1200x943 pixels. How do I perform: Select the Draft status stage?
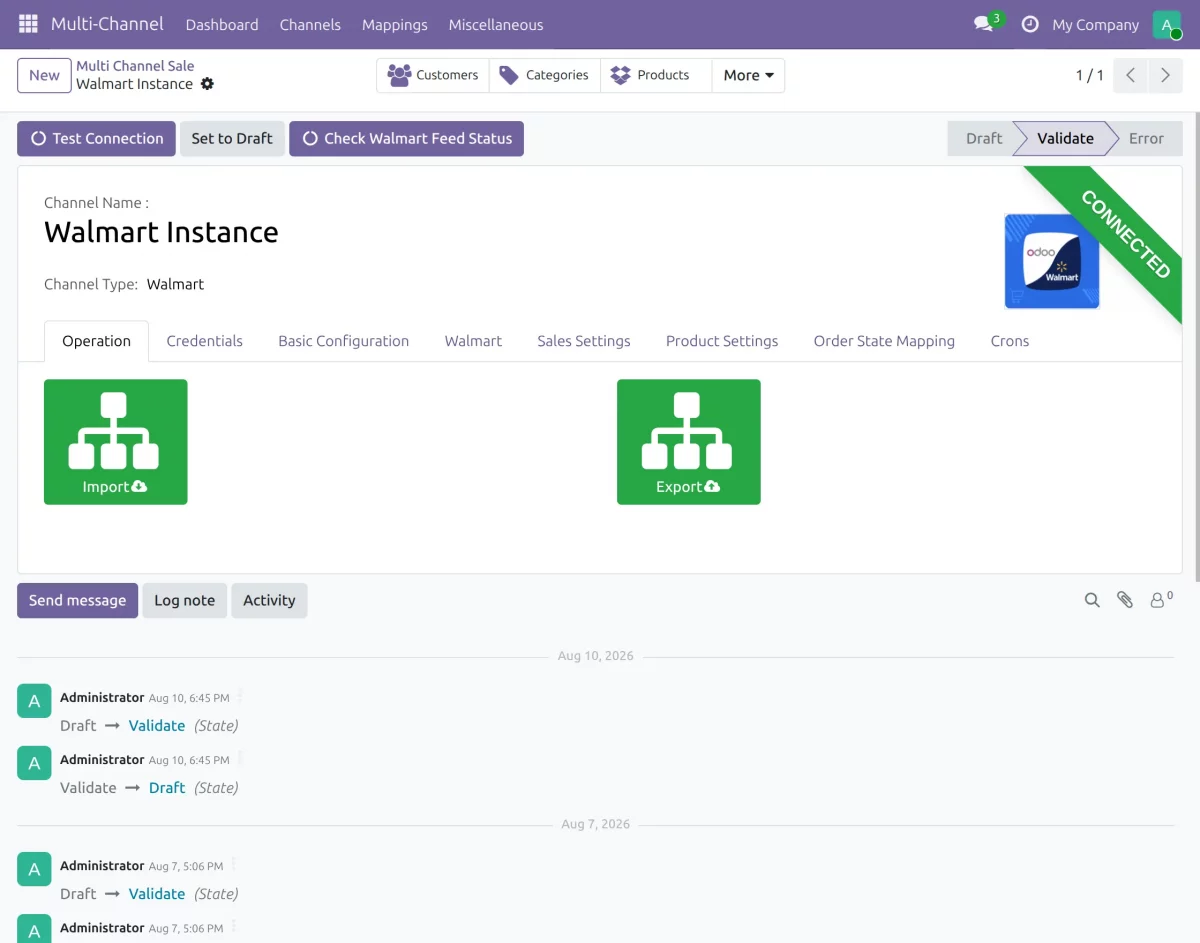tap(983, 138)
